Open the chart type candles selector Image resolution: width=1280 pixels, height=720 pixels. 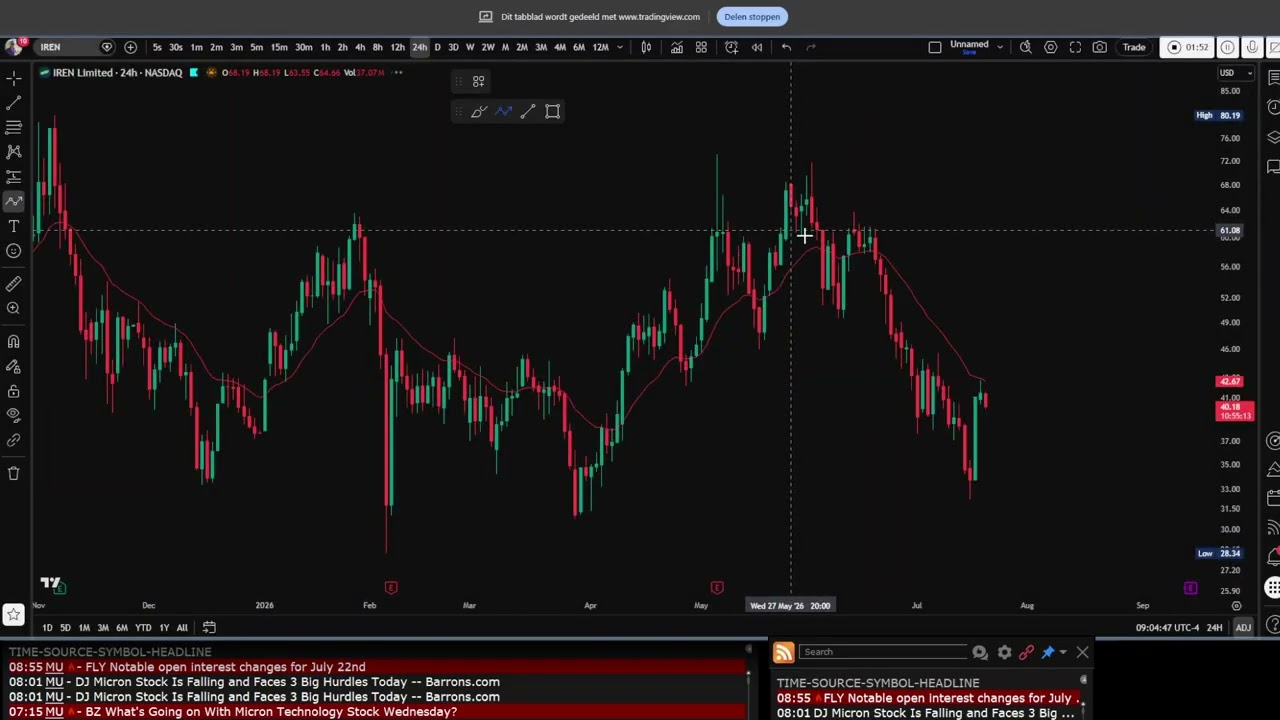[646, 47]
